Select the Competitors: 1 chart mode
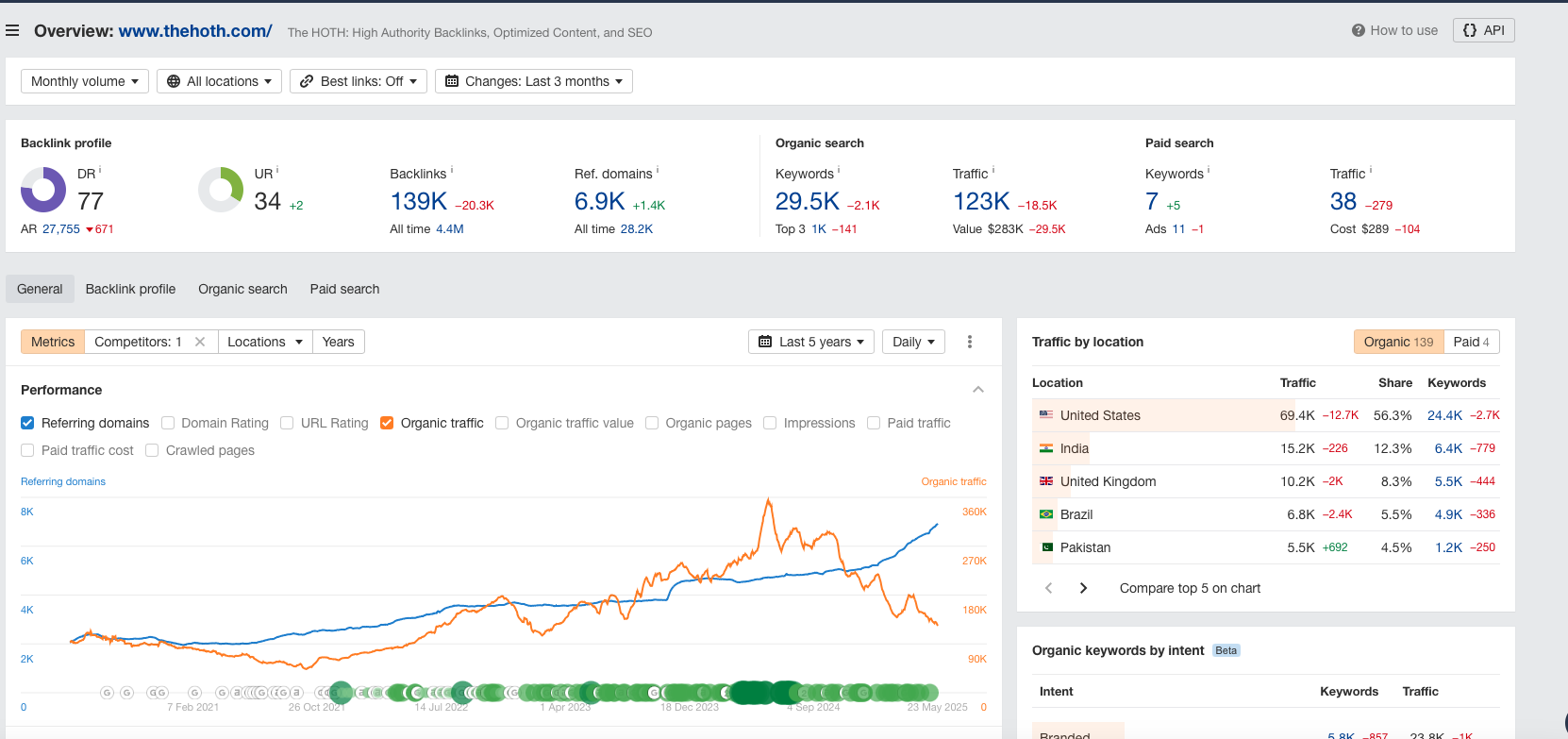The width and height of the screenshot is (1568, 739). pyautogui.click(x=138, y=342)
